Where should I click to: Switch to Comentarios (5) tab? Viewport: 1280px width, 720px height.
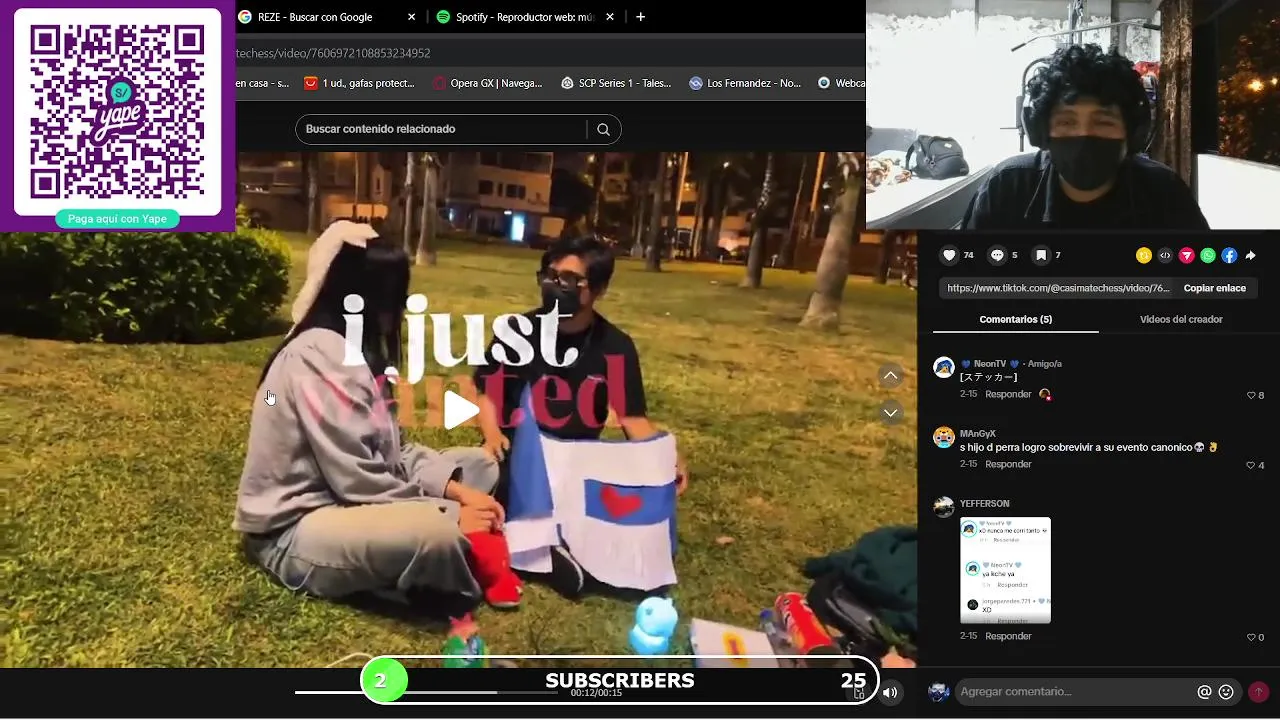(1015, 319)
